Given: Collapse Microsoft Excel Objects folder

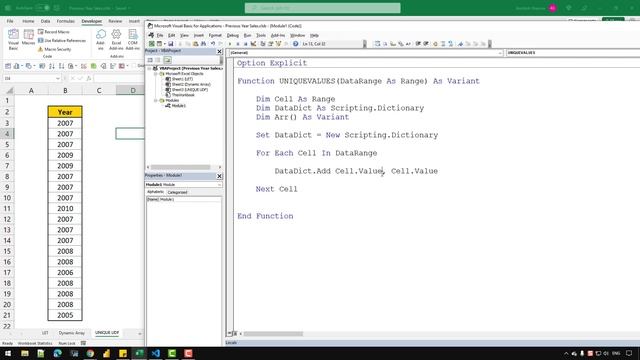Looking at the screenshot, I should pyautogui.click(x=156, y=74).
